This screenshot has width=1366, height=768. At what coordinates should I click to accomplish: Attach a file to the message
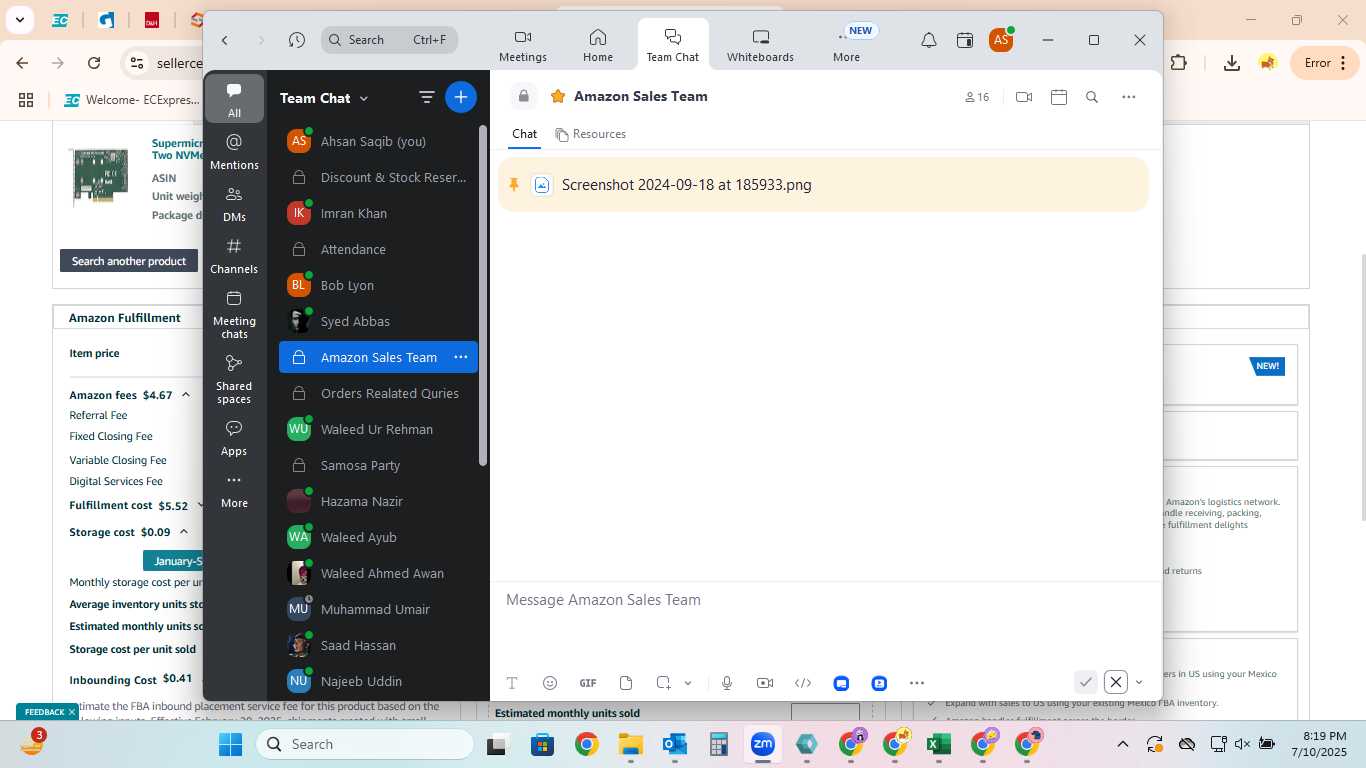626,683
